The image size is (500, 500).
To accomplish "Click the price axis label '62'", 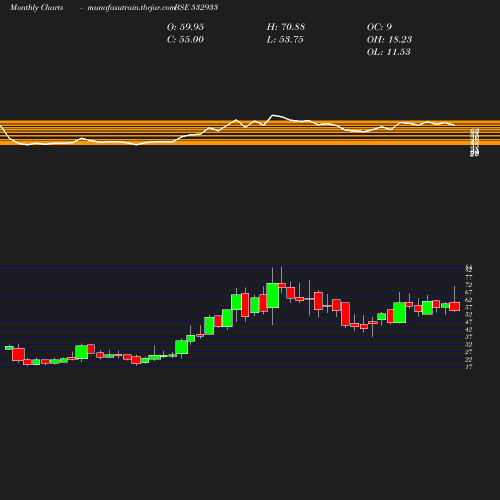I will tap(469, 300).
